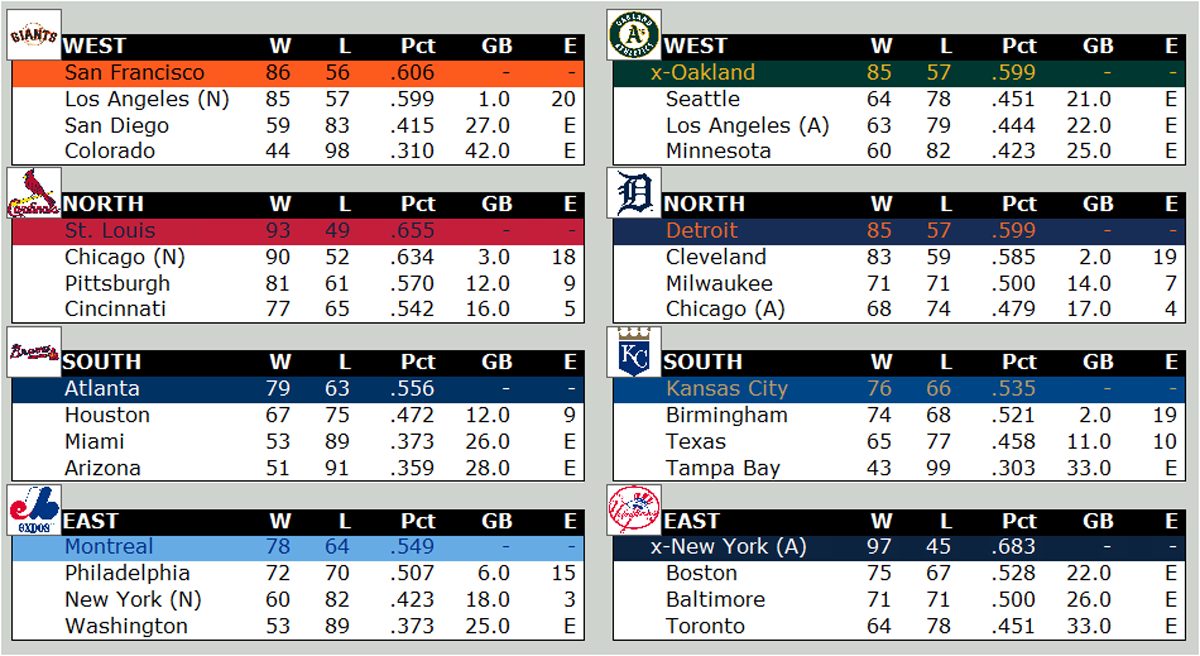1200x656 pixels.
Task: Click the Philadelphia team name
Action: click(x=127, y=573)
